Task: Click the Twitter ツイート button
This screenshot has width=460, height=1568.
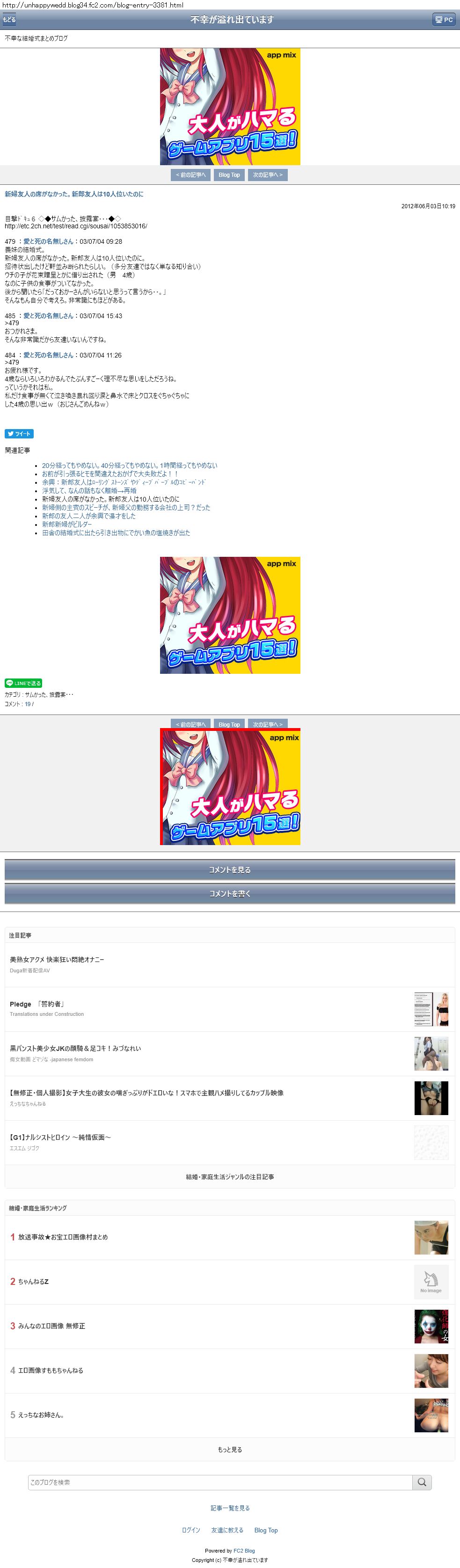Action: point(19,433)
